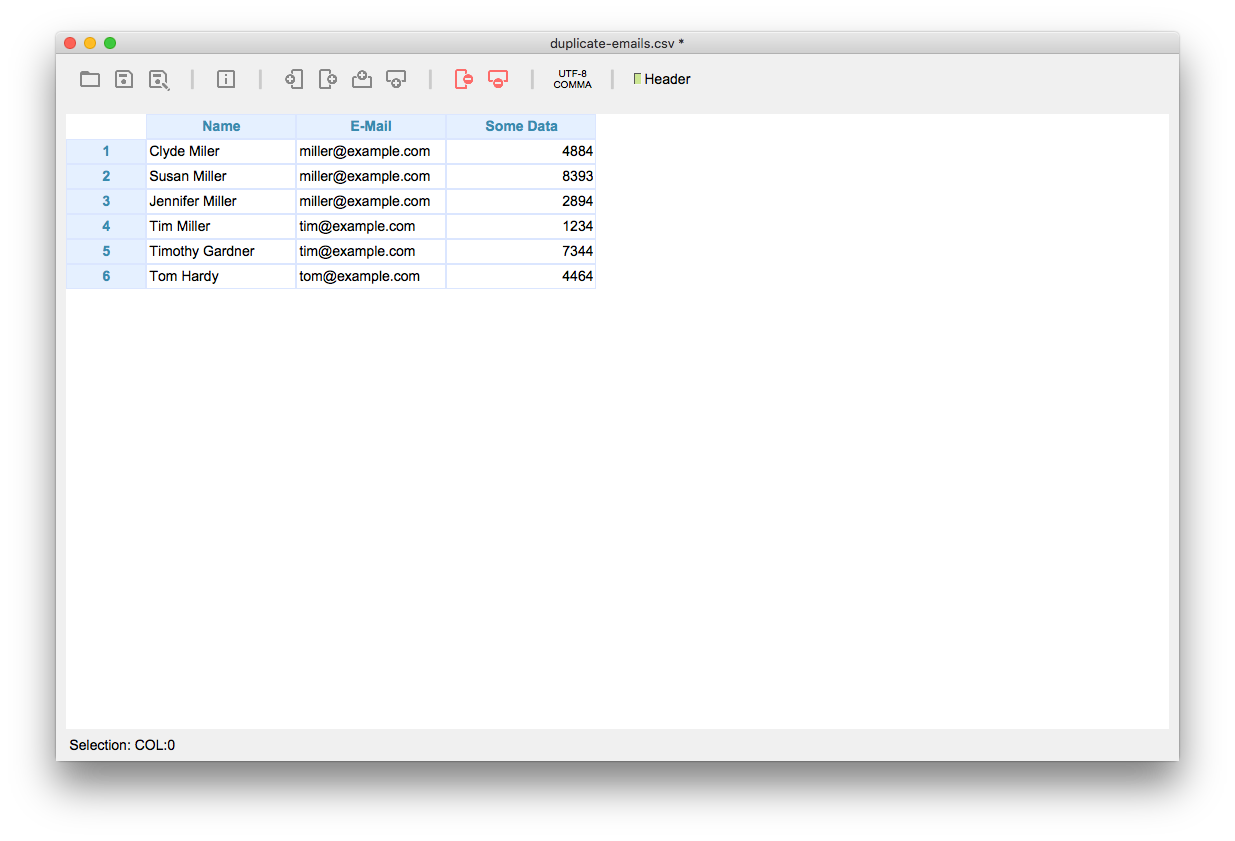1235x841 pixels.
Task: Click the cell 'Timothy Gardner'
Action: 221,251
